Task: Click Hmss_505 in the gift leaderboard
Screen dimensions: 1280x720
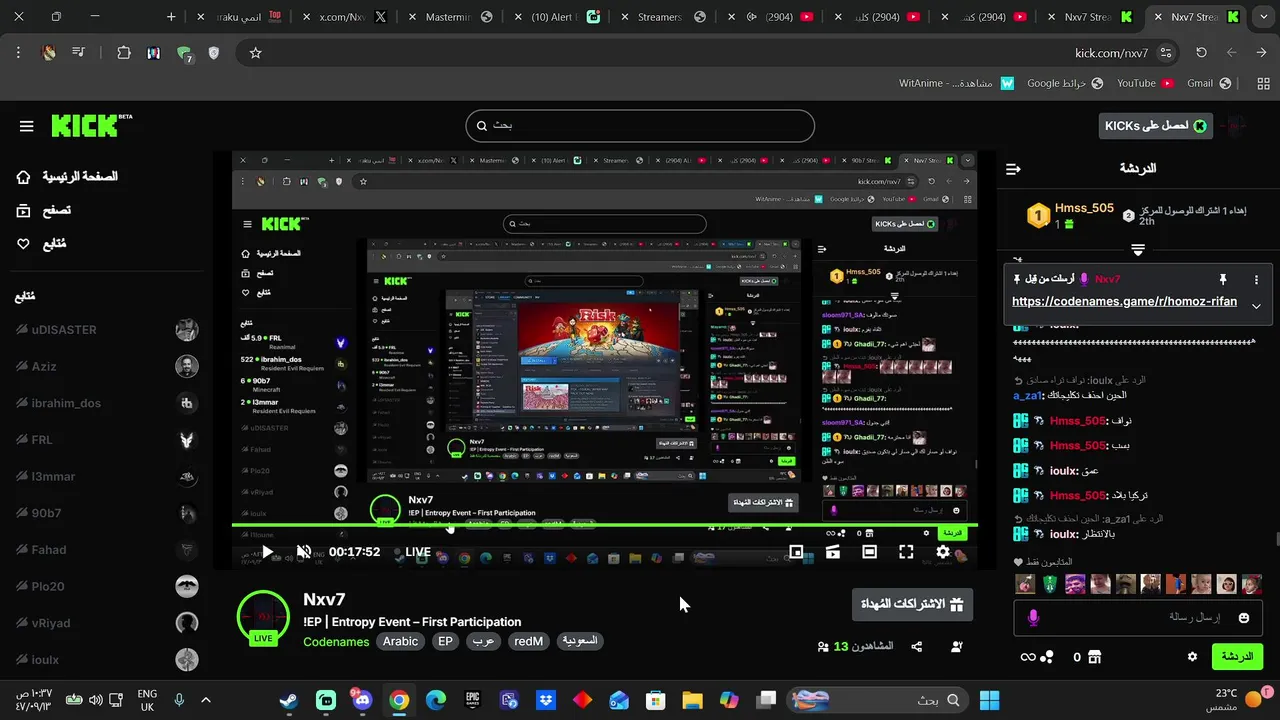Action: (1084, 208)
